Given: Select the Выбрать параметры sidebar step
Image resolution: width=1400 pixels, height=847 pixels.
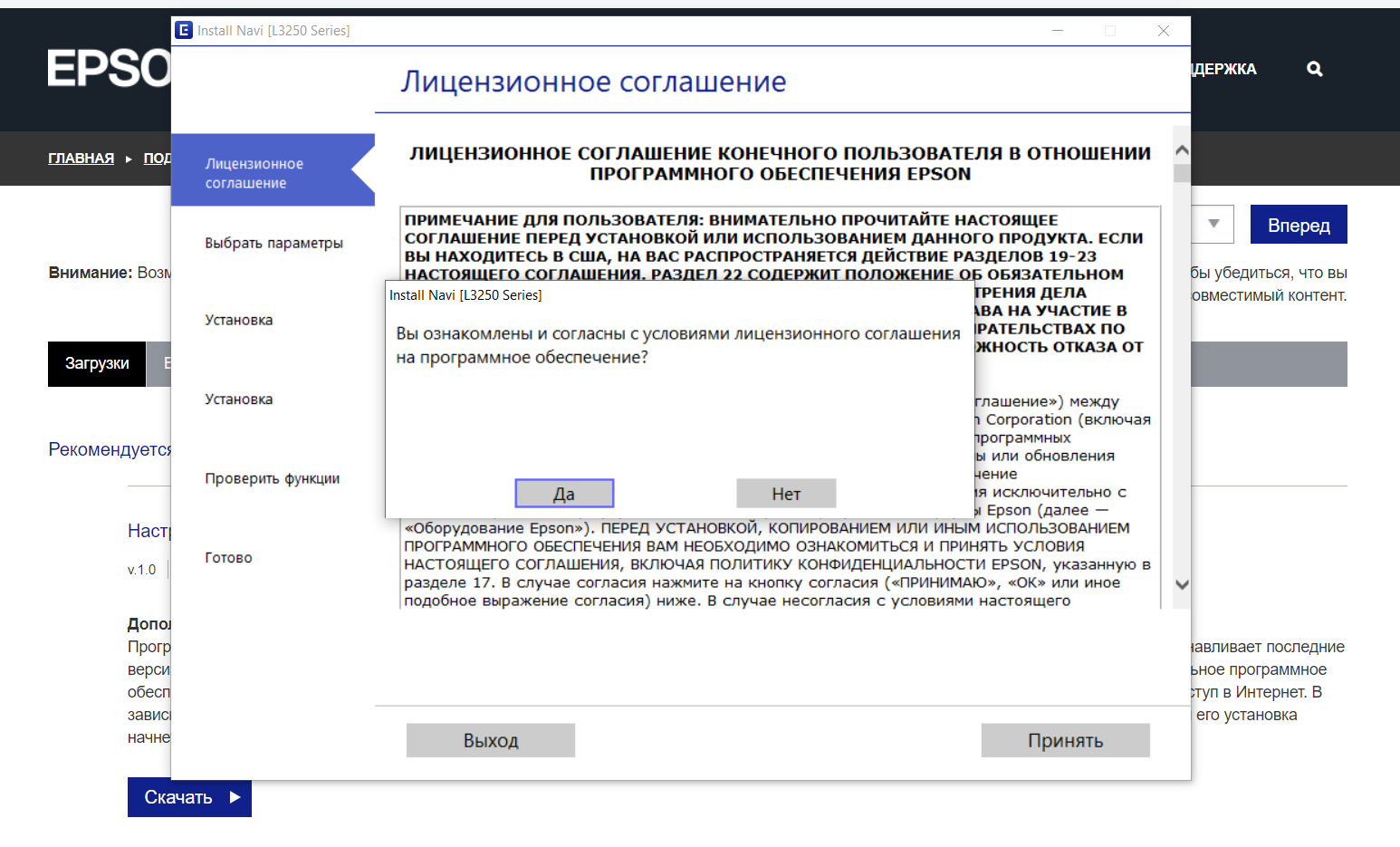Looking at the screenshot, I should tap(273, 243).
